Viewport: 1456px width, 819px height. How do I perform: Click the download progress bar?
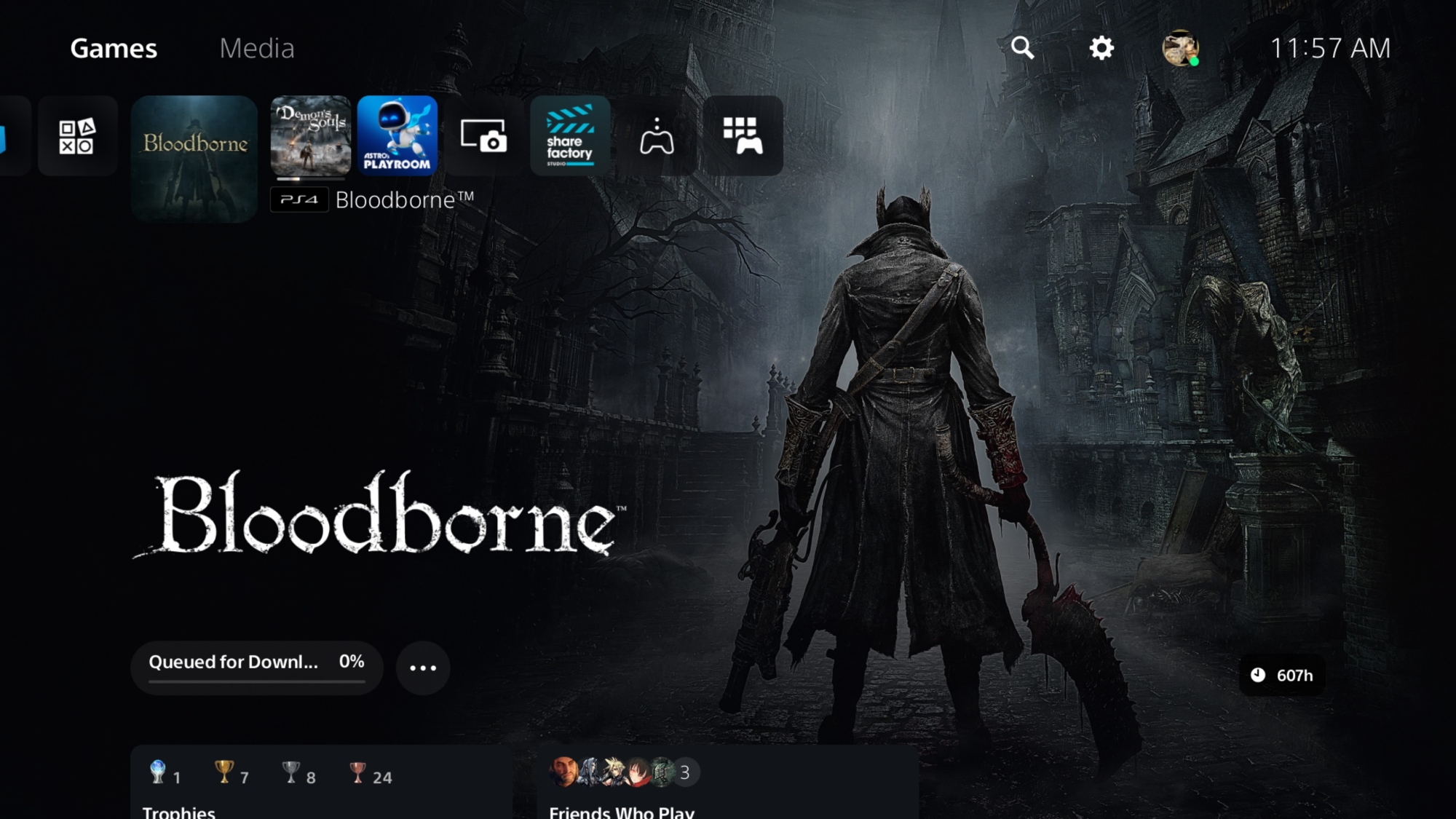(256, 682)
